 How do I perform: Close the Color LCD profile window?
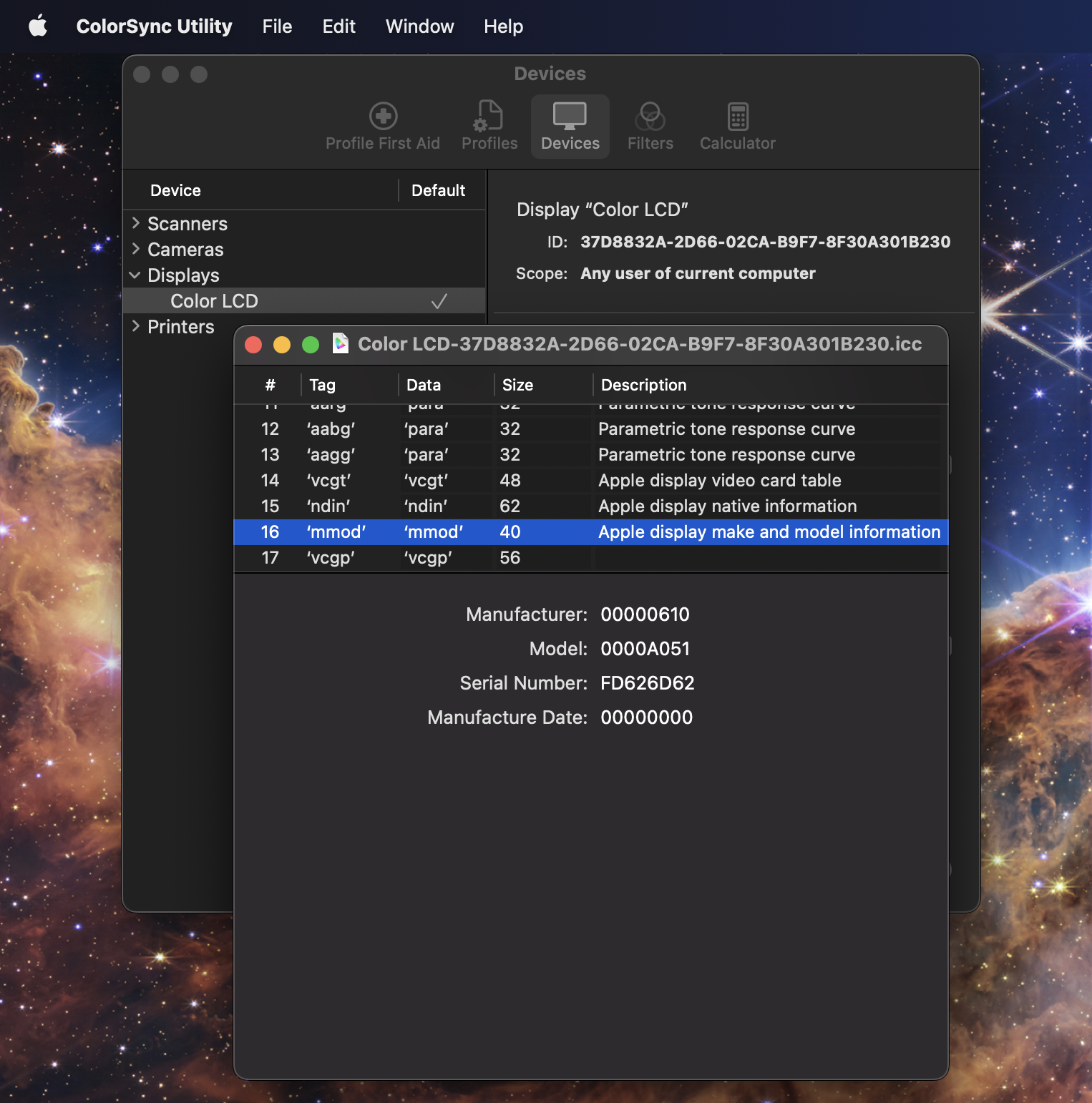pyautogui.click(x=253, y=345)
